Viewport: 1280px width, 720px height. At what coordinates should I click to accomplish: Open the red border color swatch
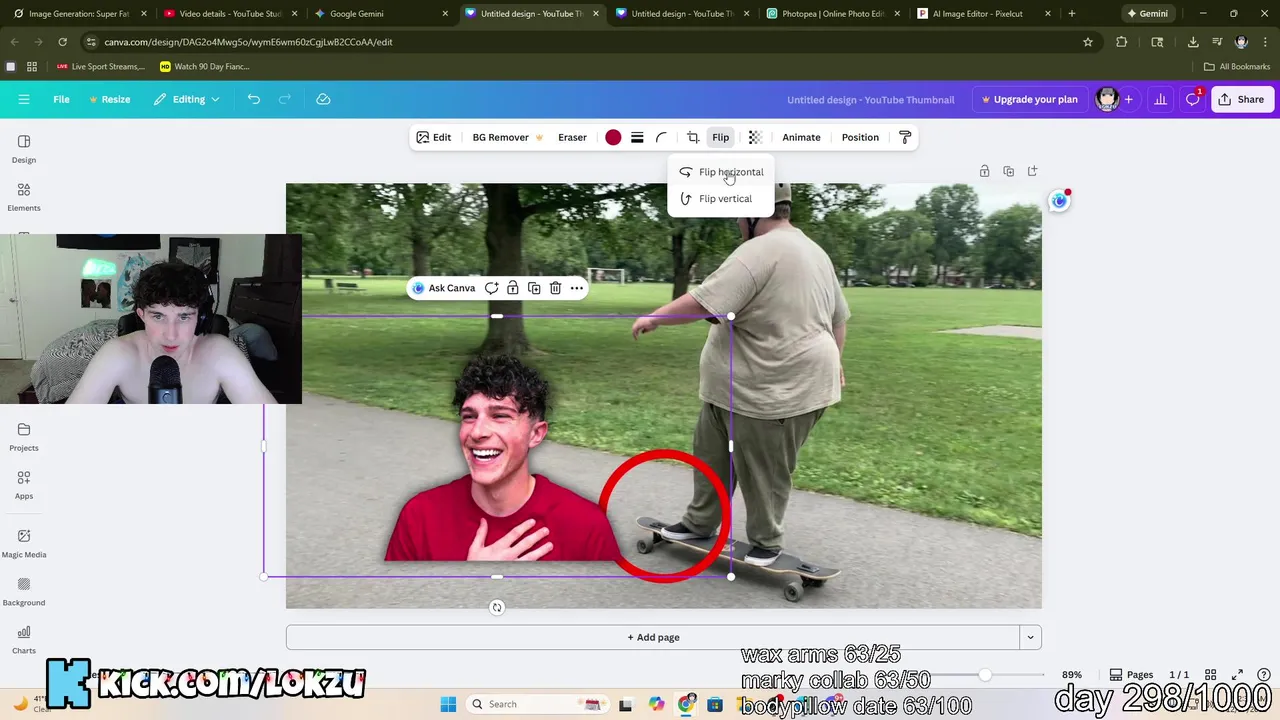pos(613,137)
